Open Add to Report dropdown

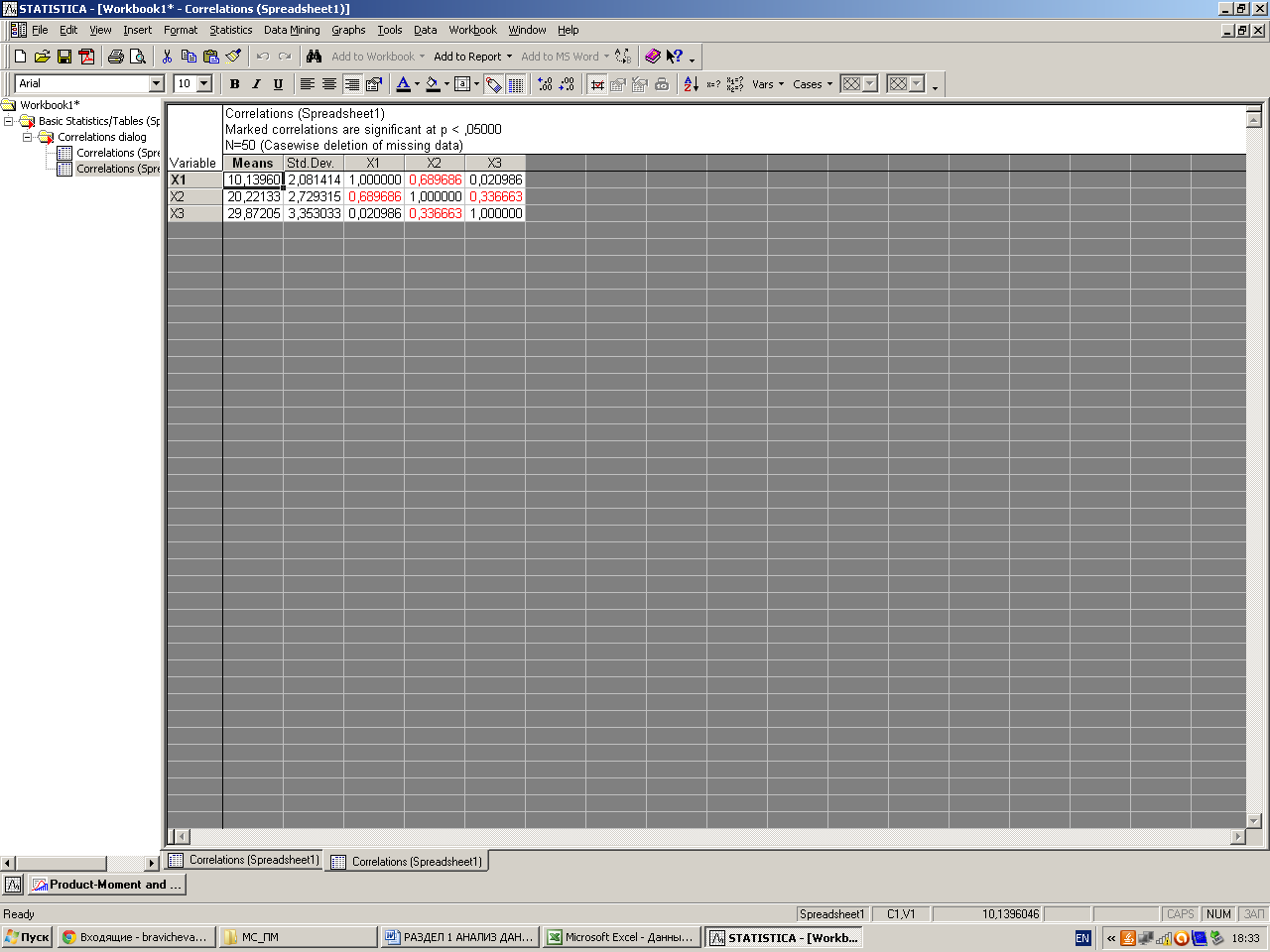473,57
